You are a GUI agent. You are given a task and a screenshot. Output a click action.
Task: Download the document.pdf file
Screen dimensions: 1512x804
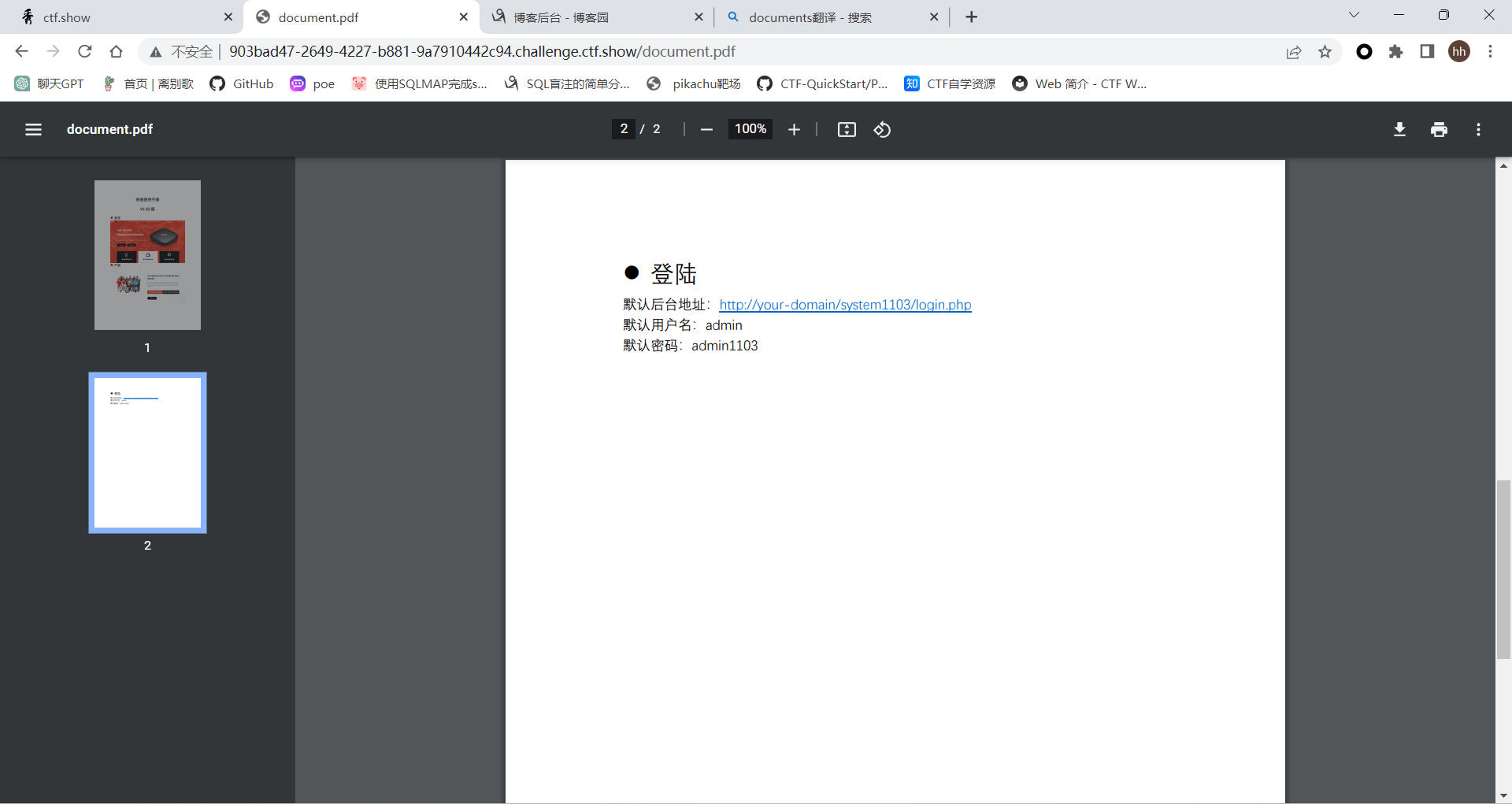(x=1399, y=129)
